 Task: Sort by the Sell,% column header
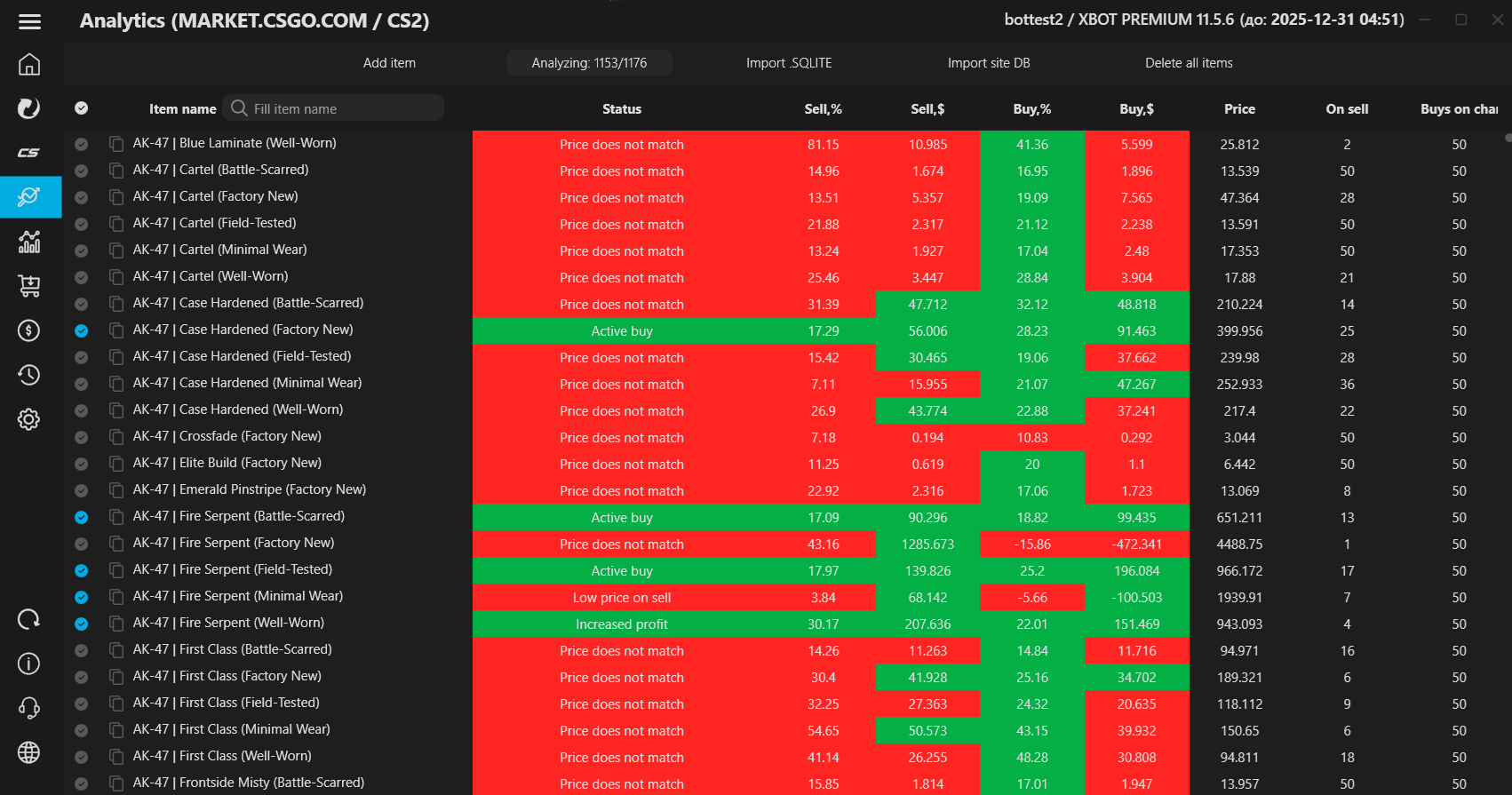[823, 108]
